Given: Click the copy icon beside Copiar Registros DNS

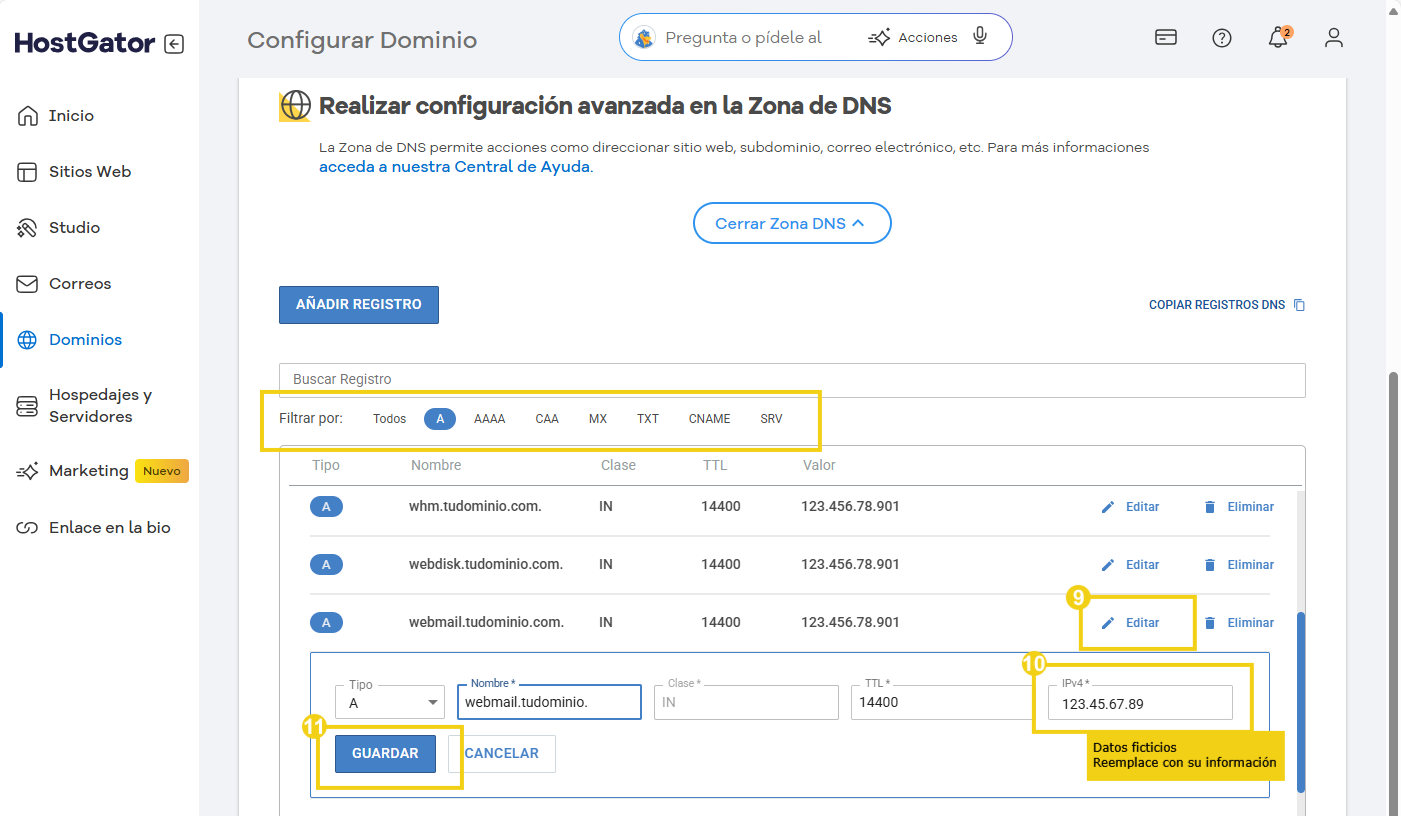Looking at the screenshot, I should click(x=1299, y=305).
